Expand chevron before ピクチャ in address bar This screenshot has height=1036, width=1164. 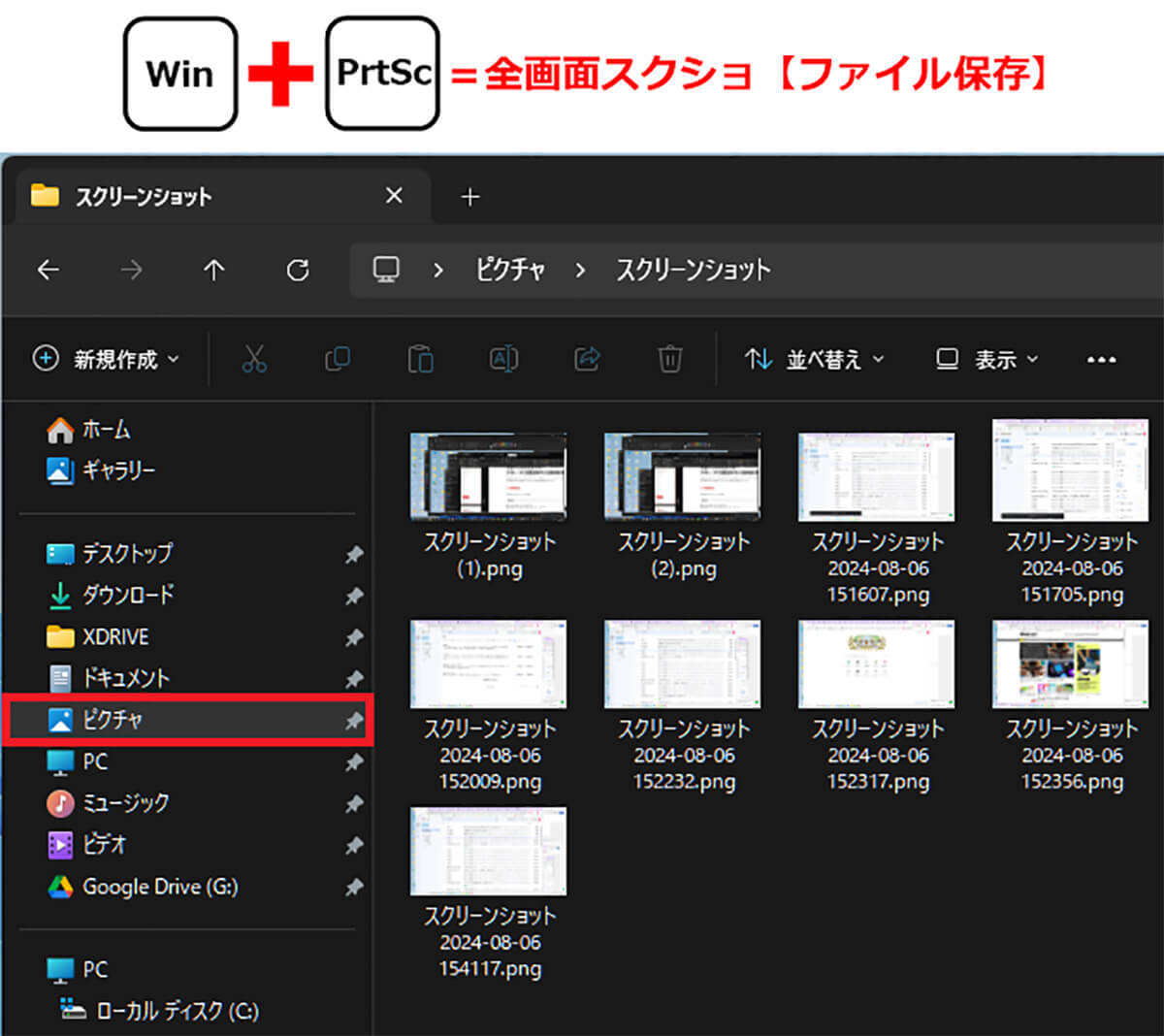437,270
